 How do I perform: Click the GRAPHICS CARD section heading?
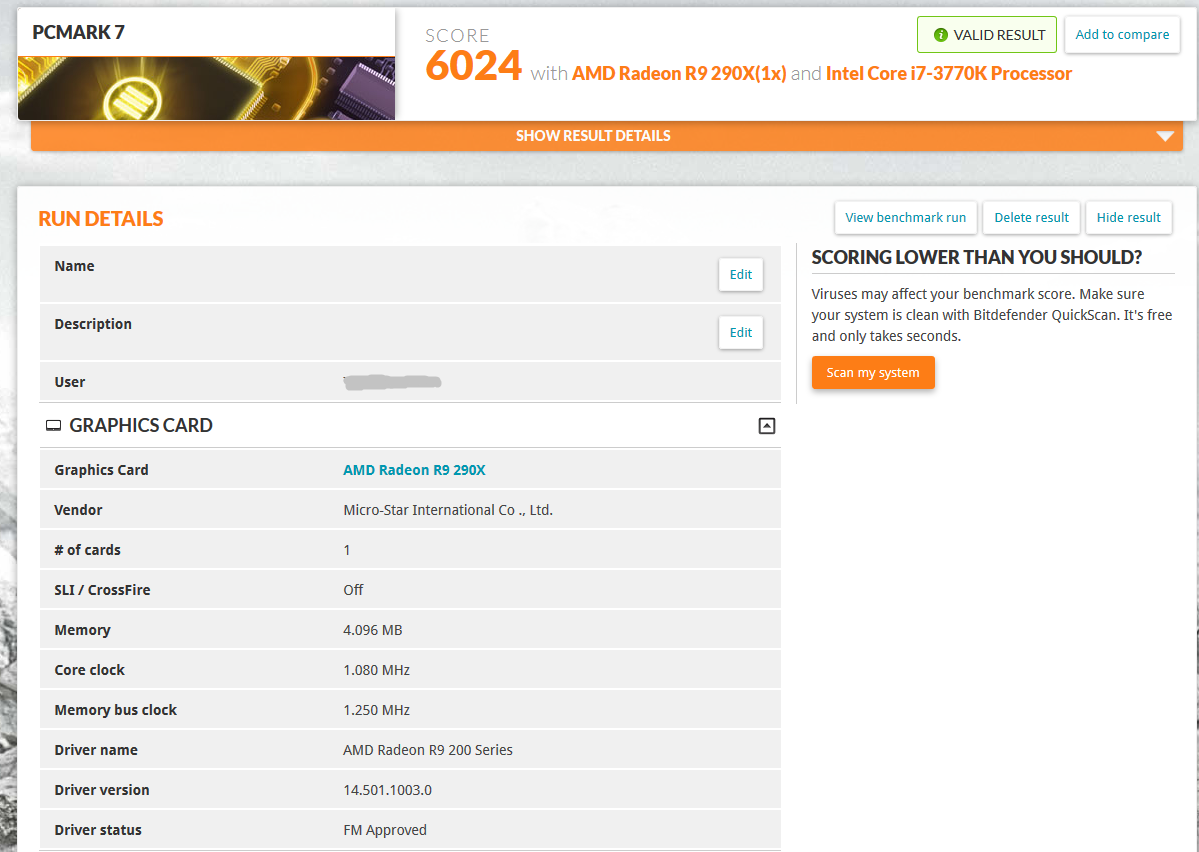pyautogui.click(x=141, y=425)
